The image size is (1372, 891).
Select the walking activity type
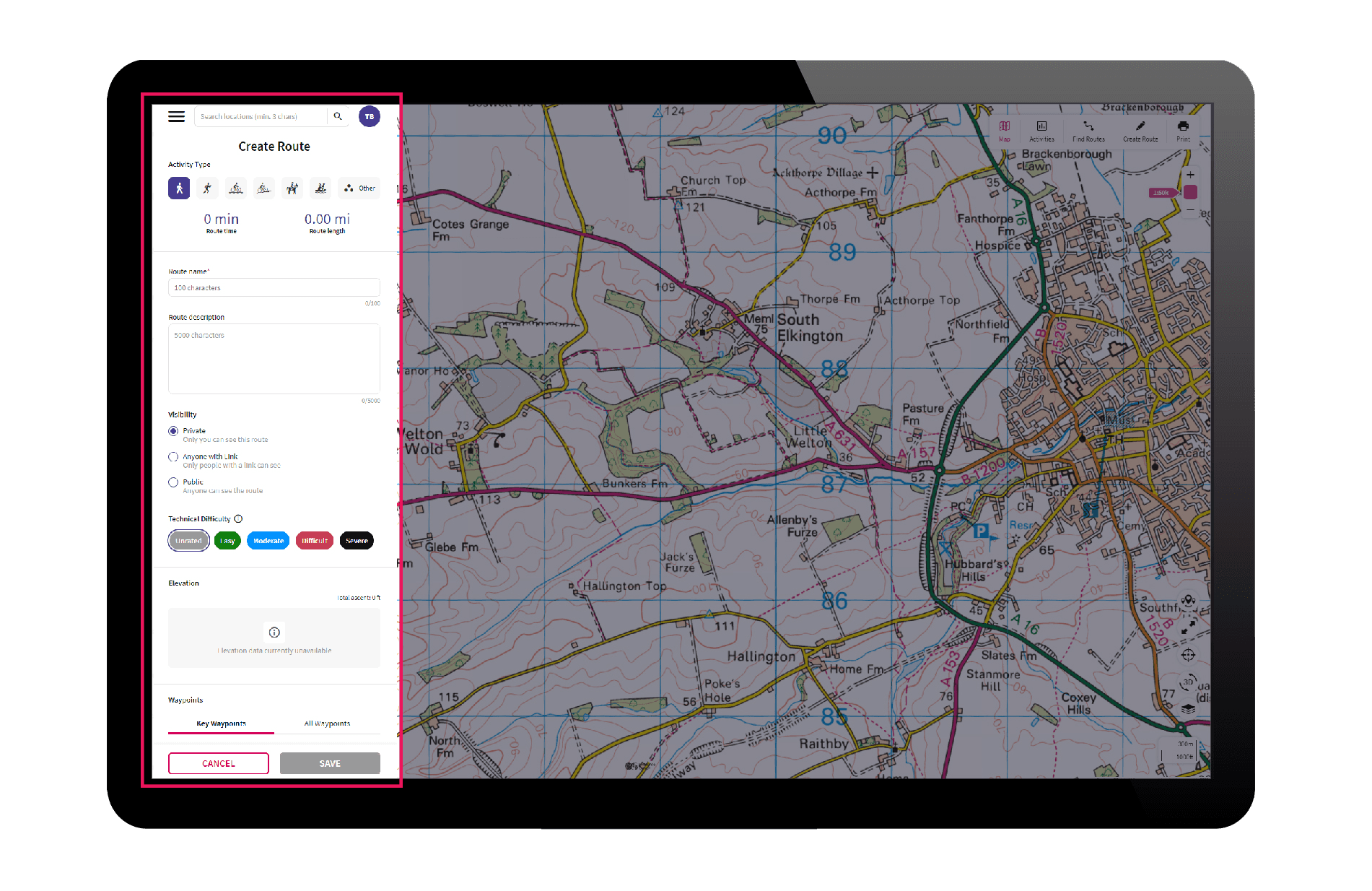coord(178,188)
